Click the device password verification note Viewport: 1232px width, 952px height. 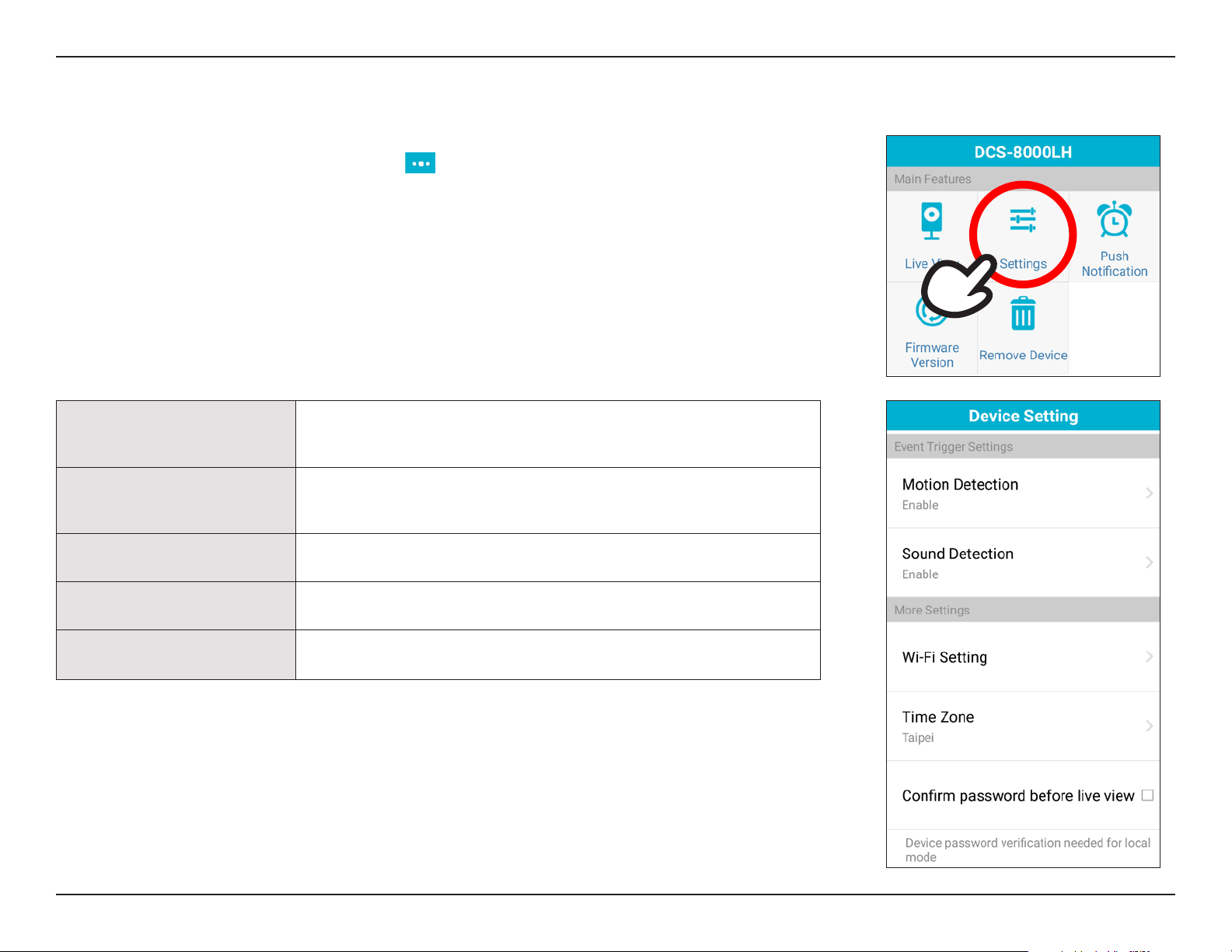[x=1028, y=849]
